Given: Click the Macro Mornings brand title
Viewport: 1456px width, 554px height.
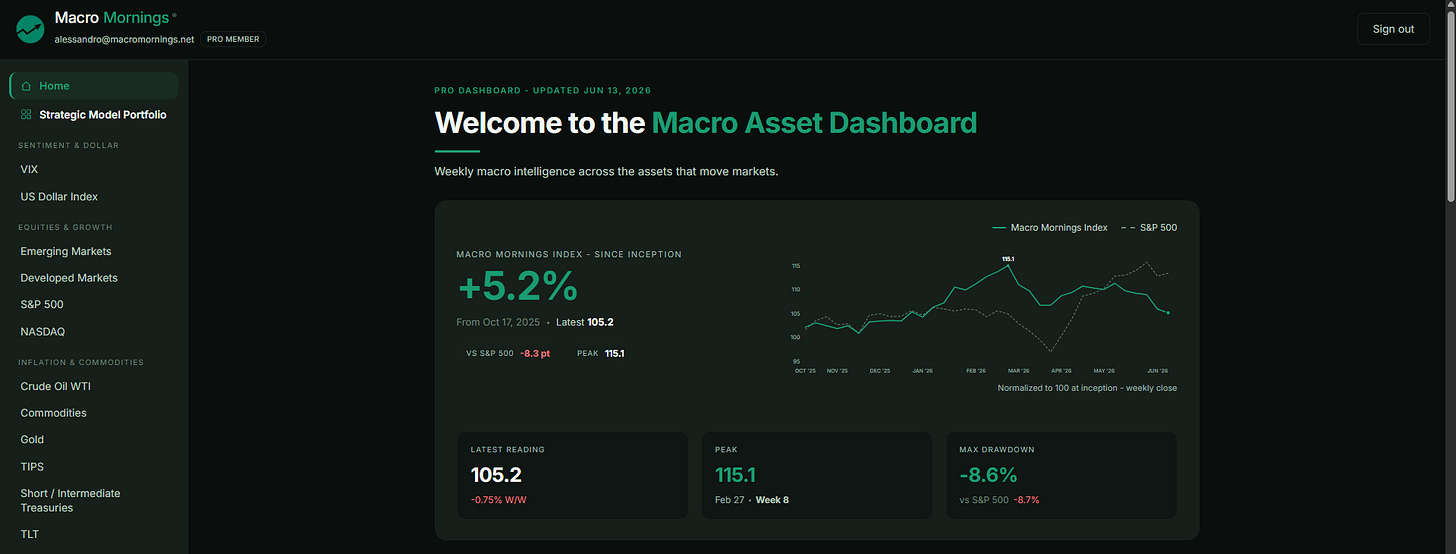Looking at the screenshot, I should pos(112,18).
